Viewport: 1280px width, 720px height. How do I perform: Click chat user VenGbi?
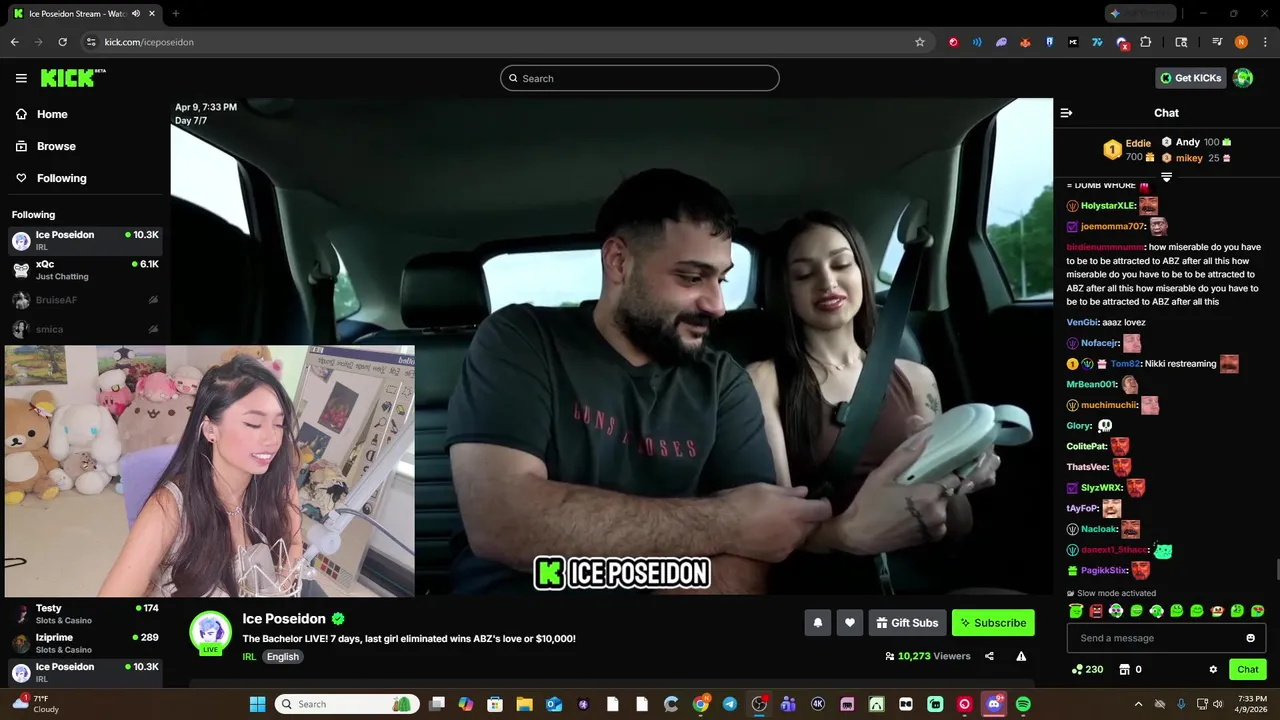tap(1082, 323)
